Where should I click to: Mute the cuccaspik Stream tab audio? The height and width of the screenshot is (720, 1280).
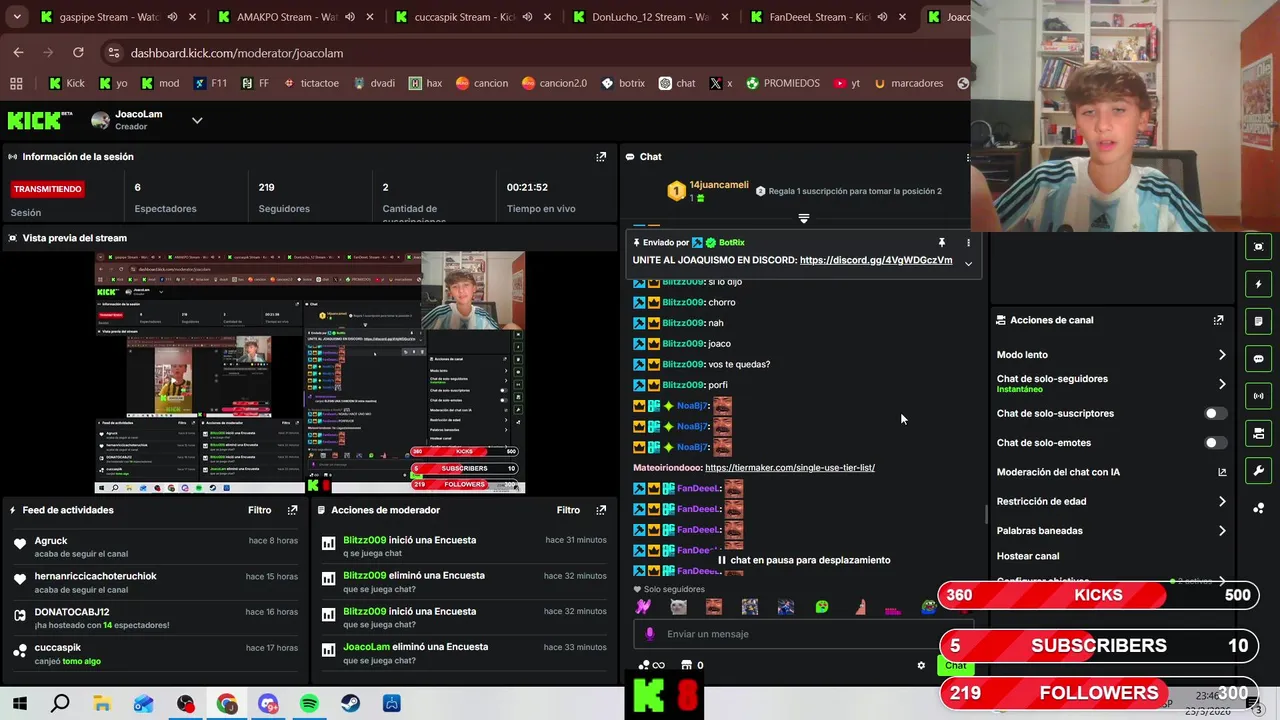pyautogui.click(x=527, y=17)
